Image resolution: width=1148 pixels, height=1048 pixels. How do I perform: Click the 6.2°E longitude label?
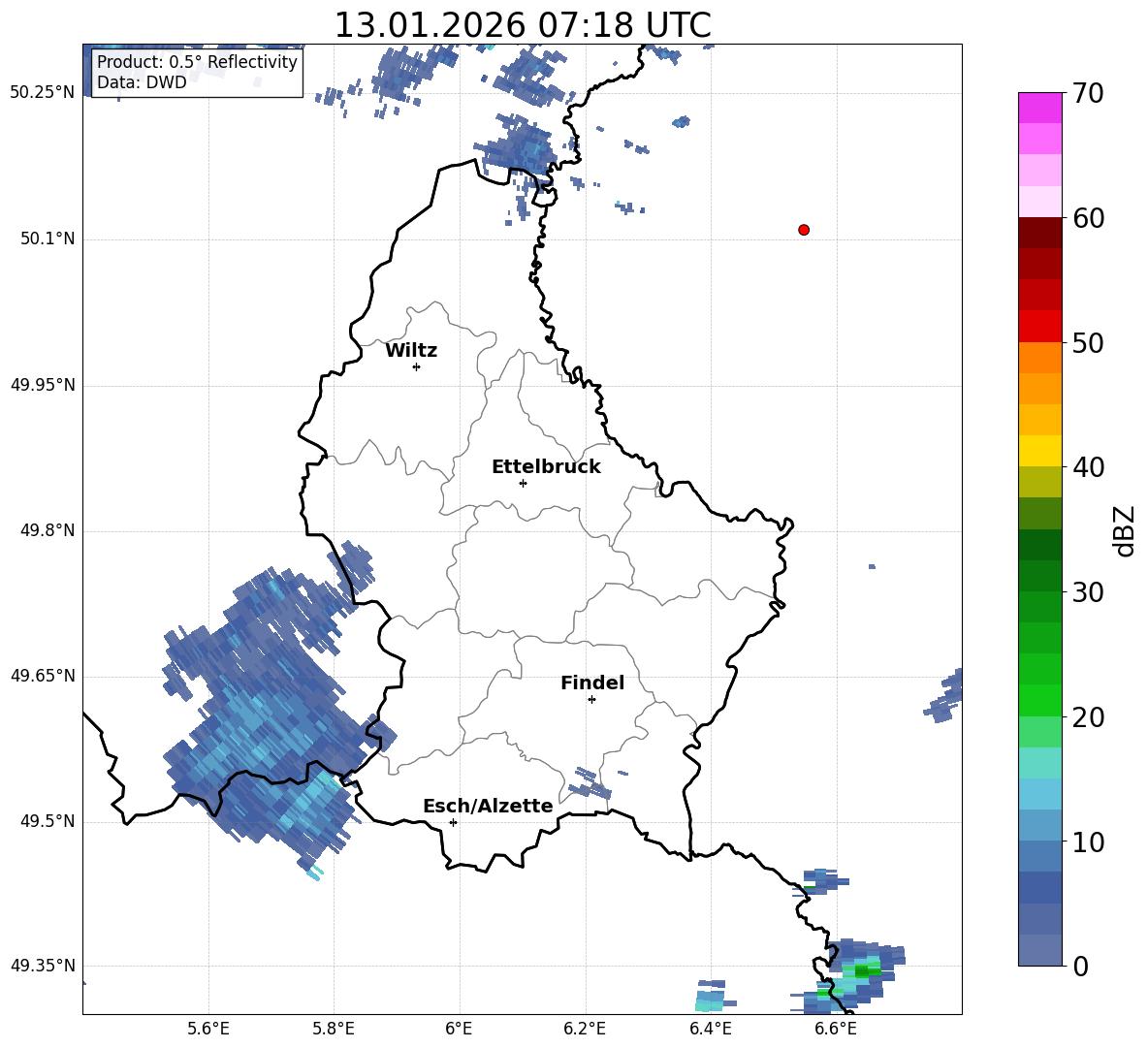click(585, 1029)
